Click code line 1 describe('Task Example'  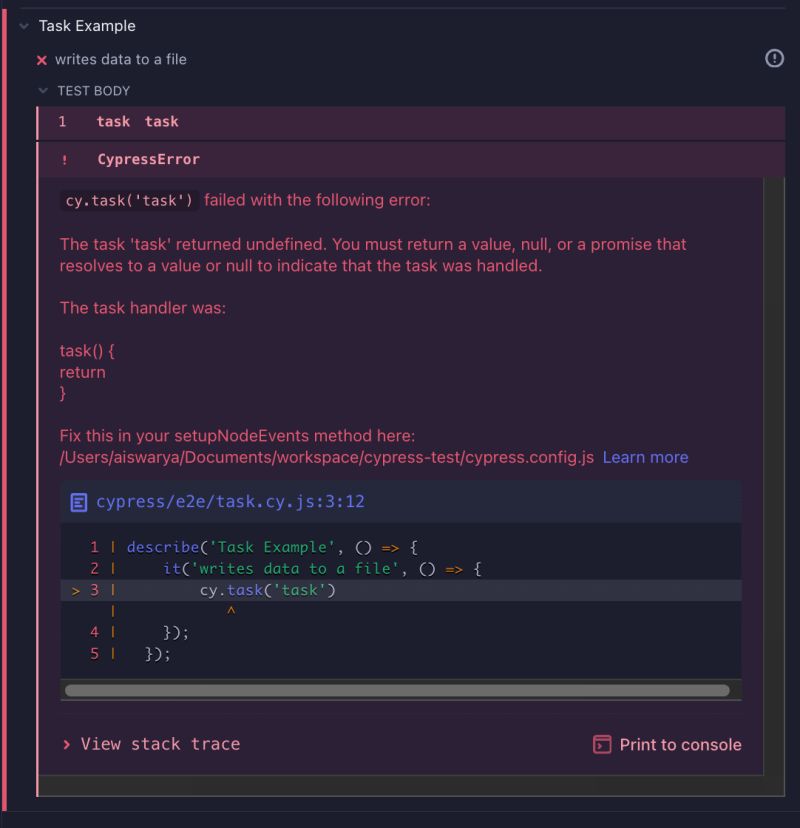coord(272,548)
